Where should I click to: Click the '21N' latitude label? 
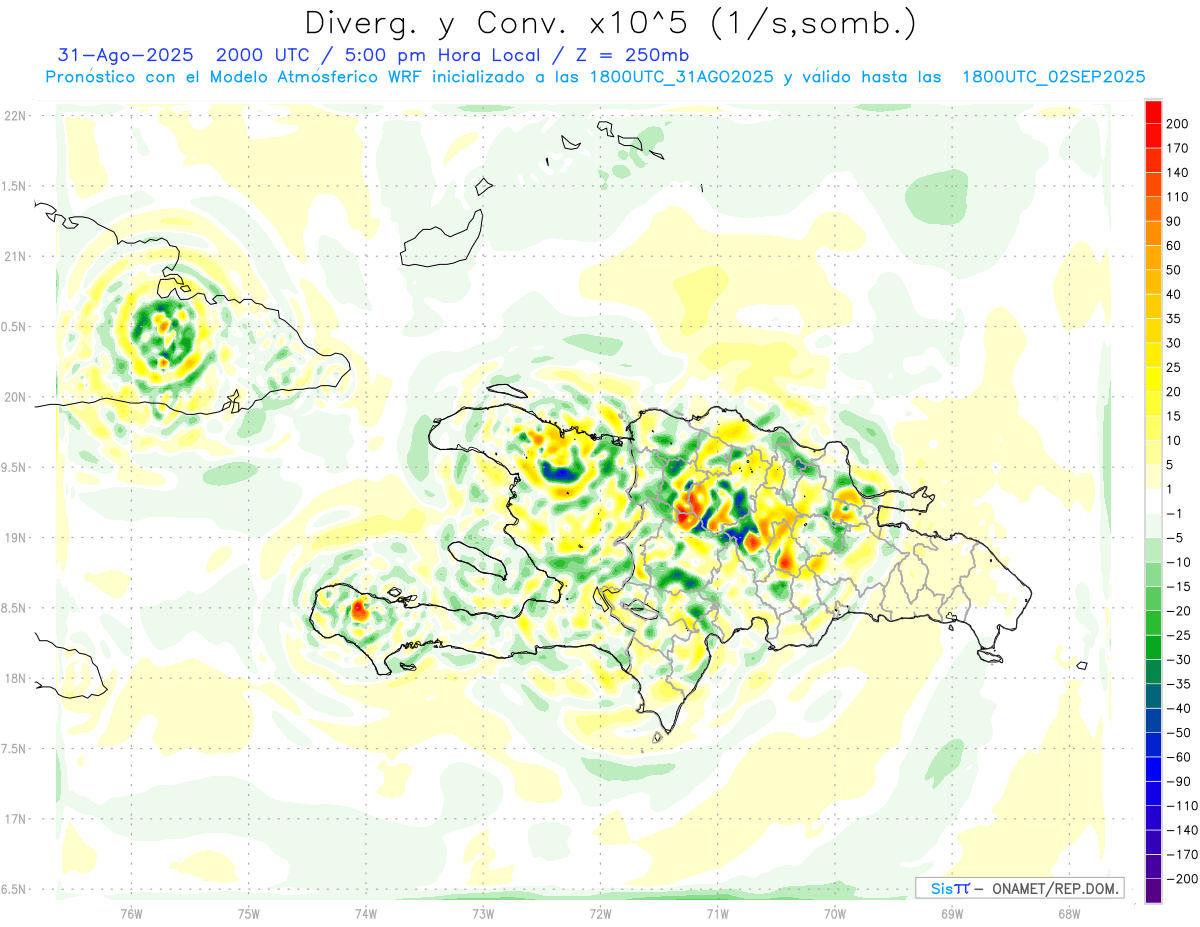pyautogui.click(x=14, y=256)
